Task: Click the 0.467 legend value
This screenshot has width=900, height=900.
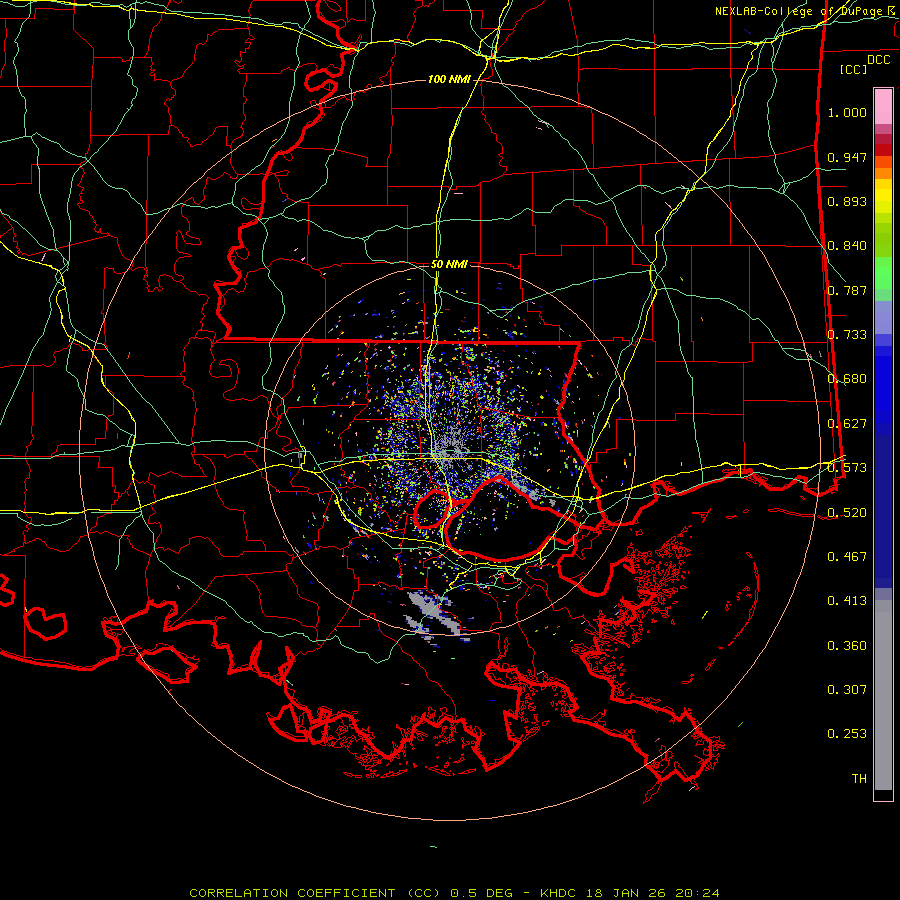Action: point(847,556)
